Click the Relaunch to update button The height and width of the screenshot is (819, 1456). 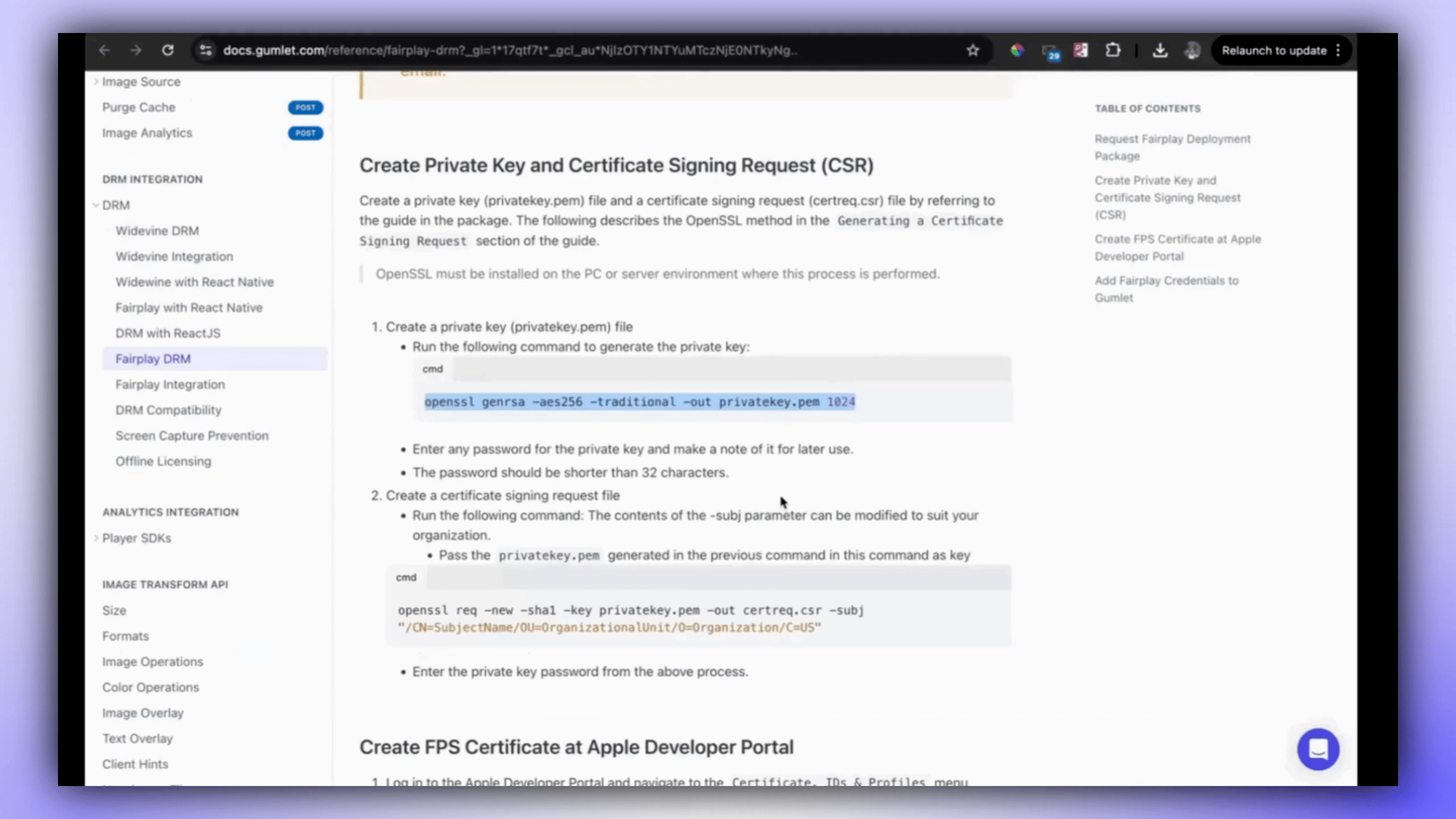[1274, 50]
